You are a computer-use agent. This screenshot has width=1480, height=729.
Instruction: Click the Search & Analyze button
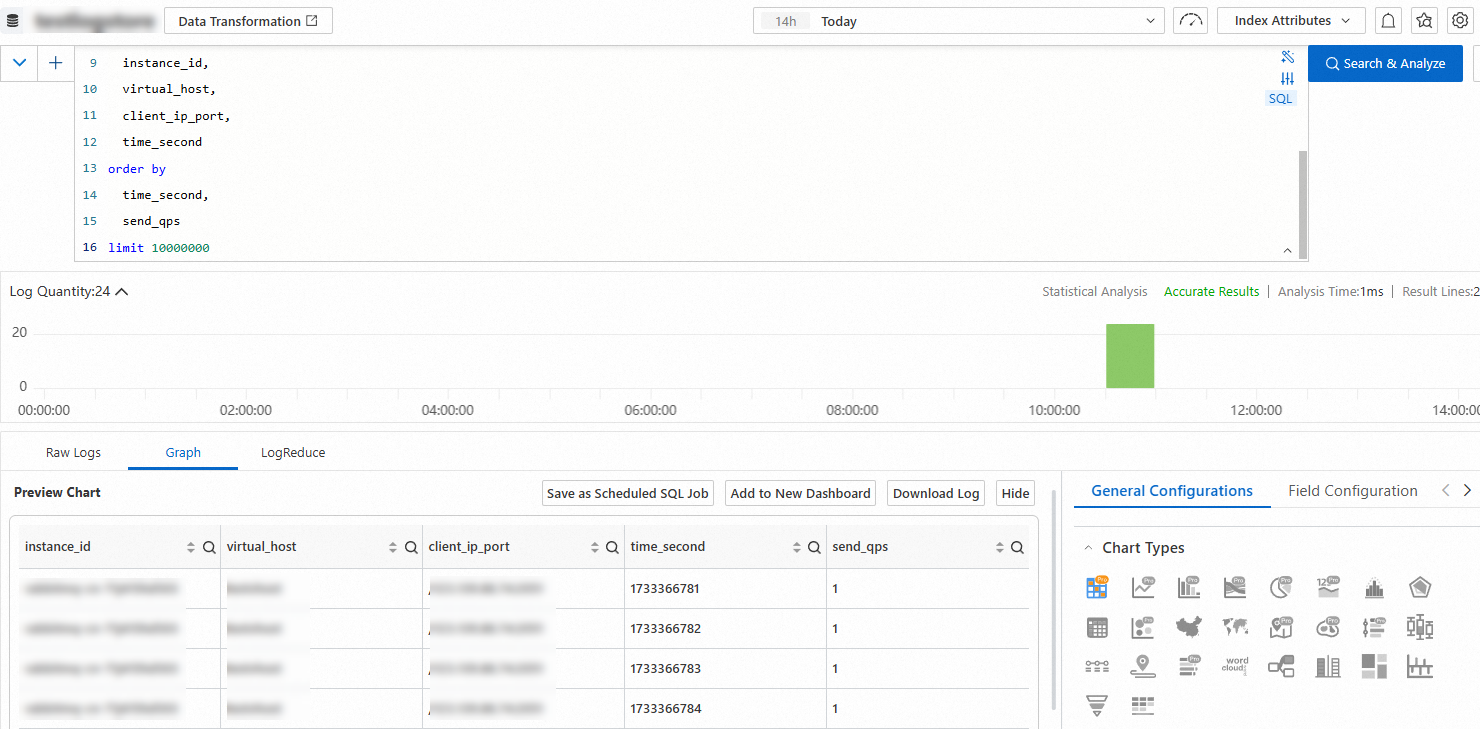point(1385,63)
